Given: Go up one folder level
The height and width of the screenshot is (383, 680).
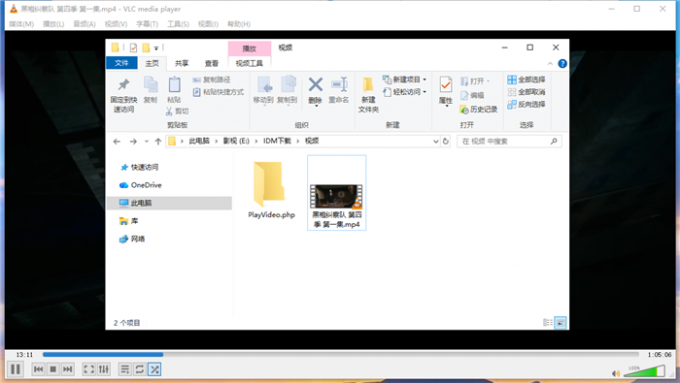Looking at the screenshot, I should (x=158, y=141).
